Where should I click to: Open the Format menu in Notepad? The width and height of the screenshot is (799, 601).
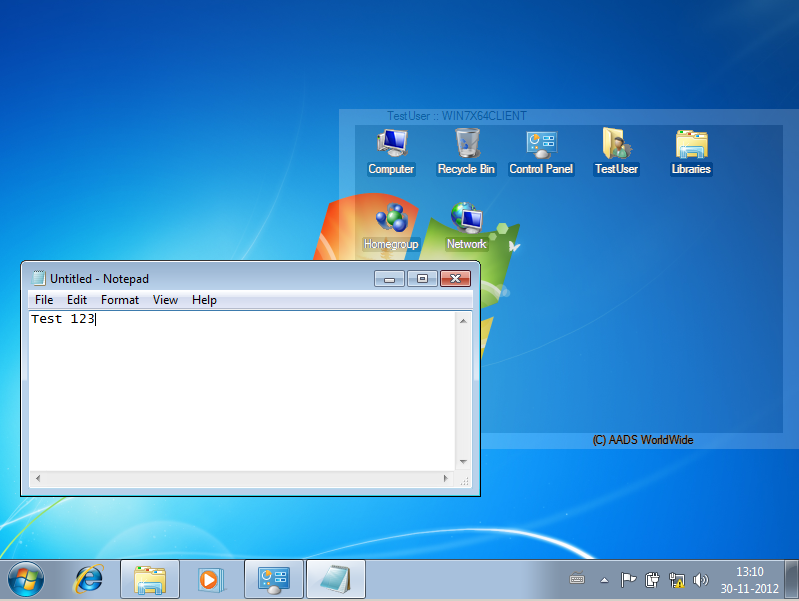click(x=120, y=300)
